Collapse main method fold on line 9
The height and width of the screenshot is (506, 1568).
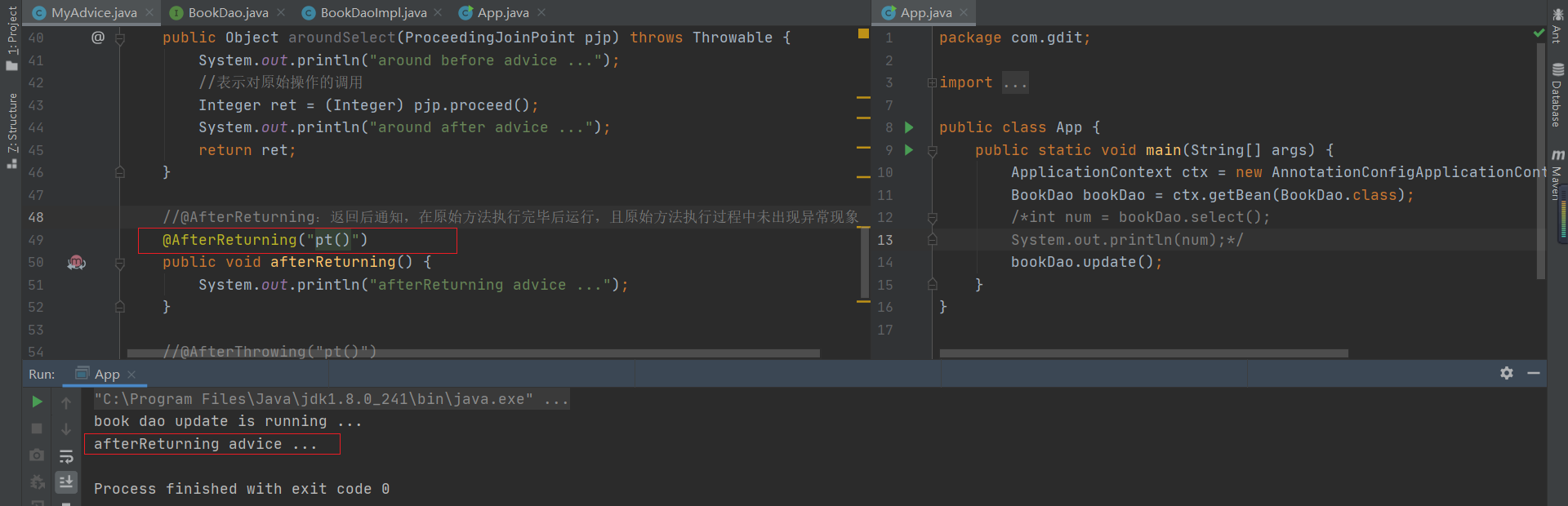tap(932, 150)
